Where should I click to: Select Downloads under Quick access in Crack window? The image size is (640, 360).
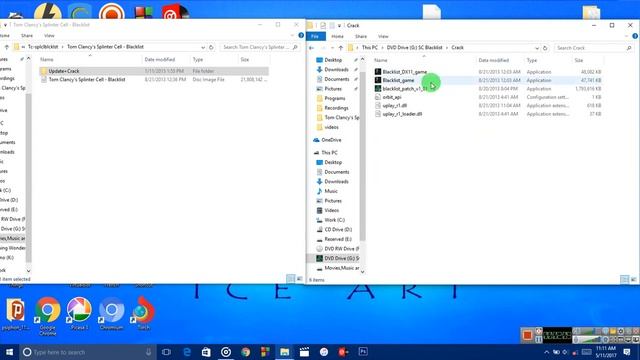coord(336,69)
